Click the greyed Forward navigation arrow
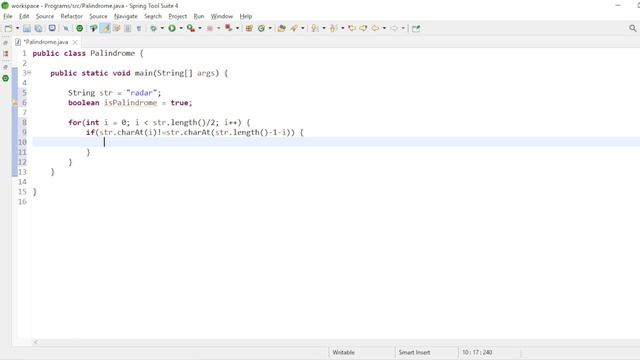 click(x=394, y=28)
